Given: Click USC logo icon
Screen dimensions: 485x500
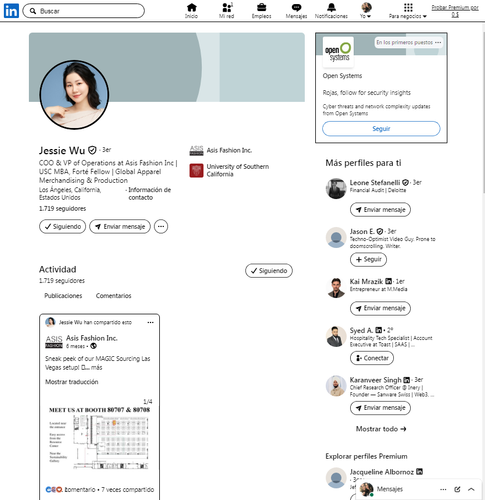Looking at the screenshot, I should 196,170.
